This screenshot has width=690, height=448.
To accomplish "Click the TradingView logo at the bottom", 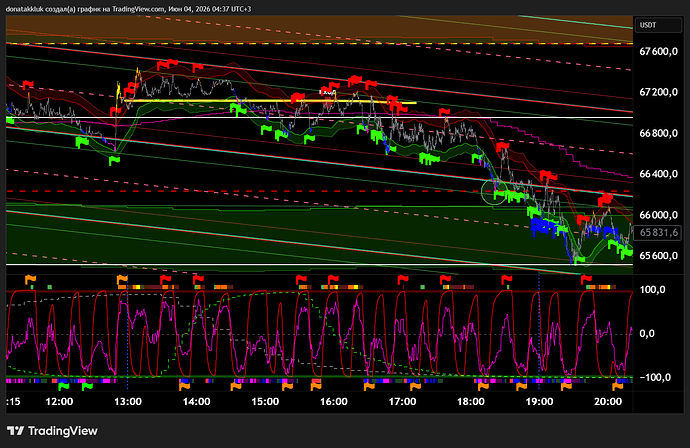I will [52, 431].
